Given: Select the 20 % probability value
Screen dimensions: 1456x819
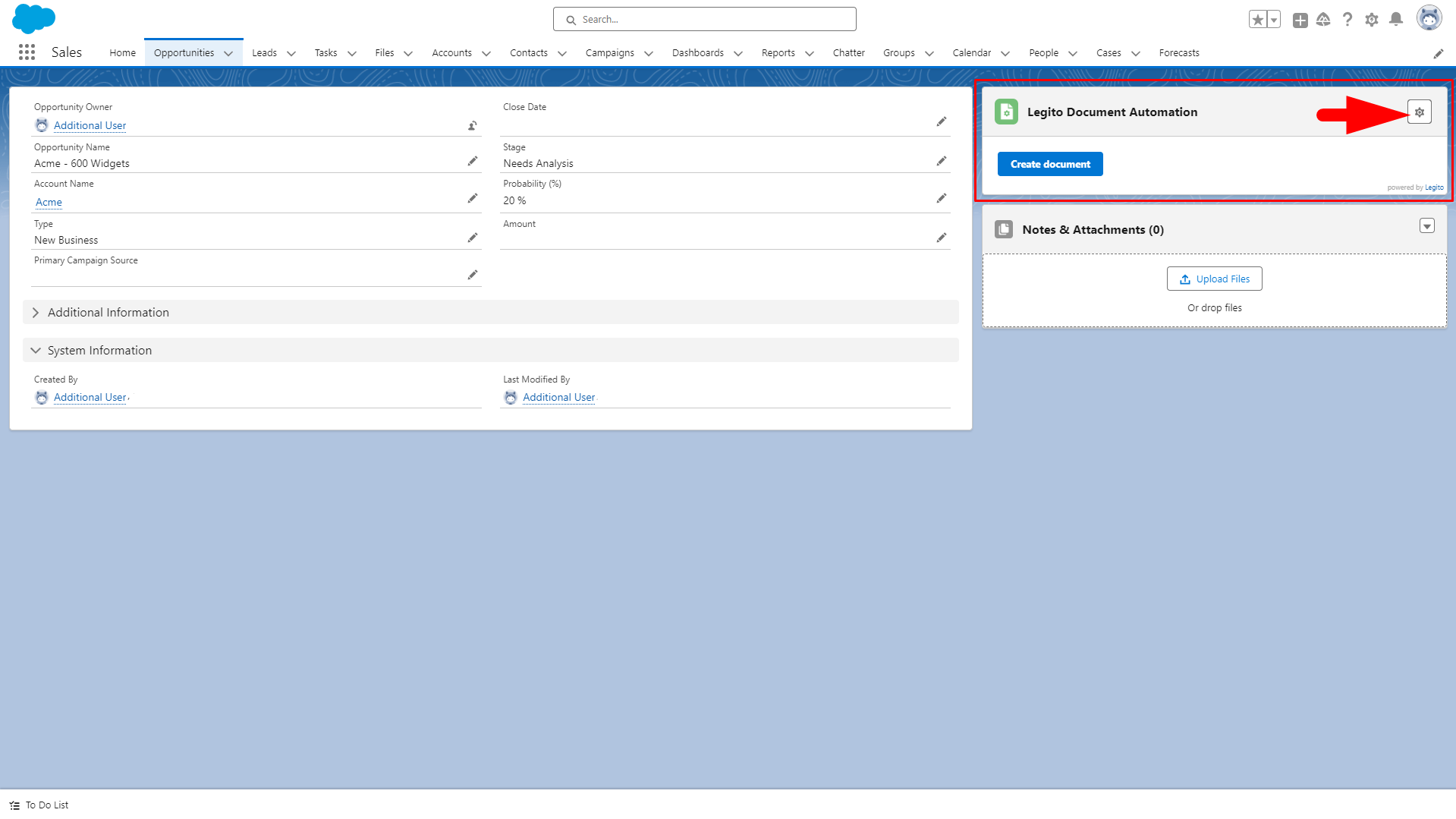Looking at the screenshot, I should (514, 200).
